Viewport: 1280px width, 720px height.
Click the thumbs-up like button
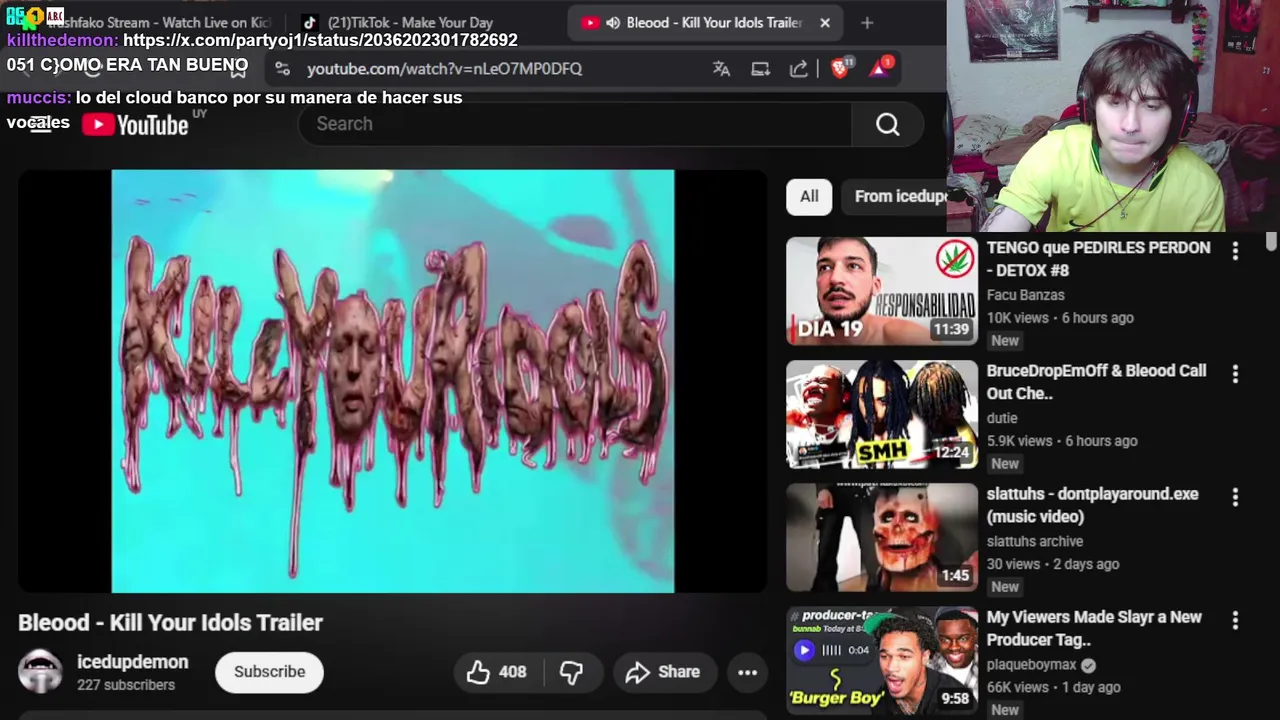pos(497,672)
